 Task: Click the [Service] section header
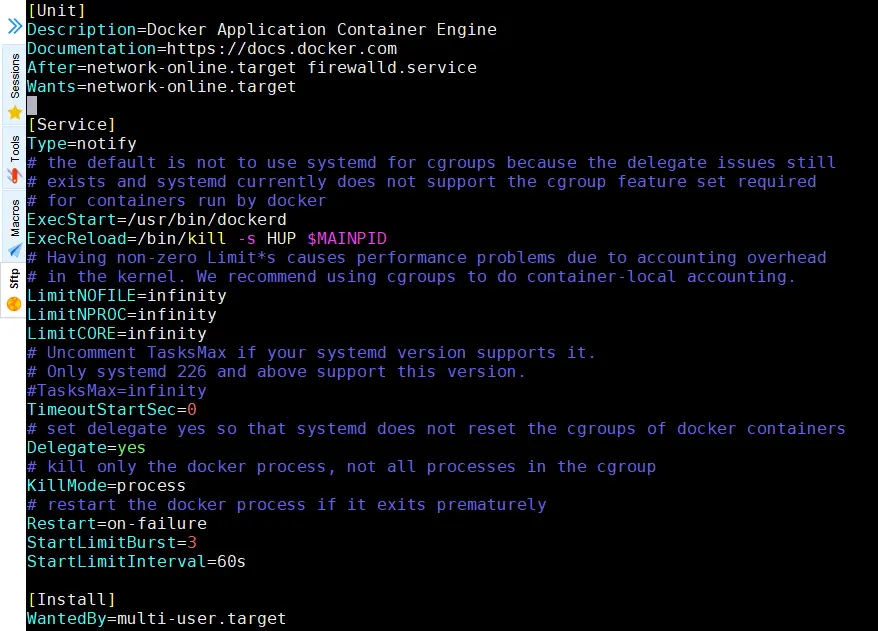(71, 124)
